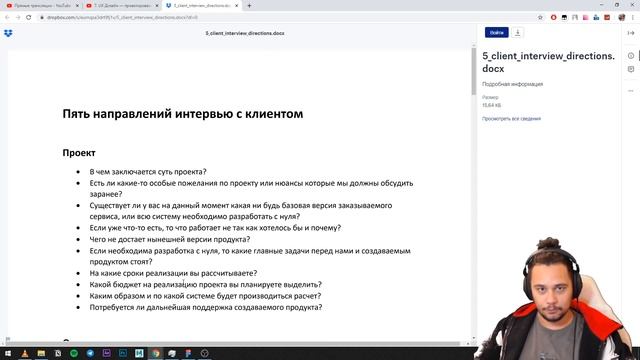Viewport: 640px width, 360px height.
Task: Click the line На какие сроки реализации вы рассчитываете?
Action: tap(173, 273)
